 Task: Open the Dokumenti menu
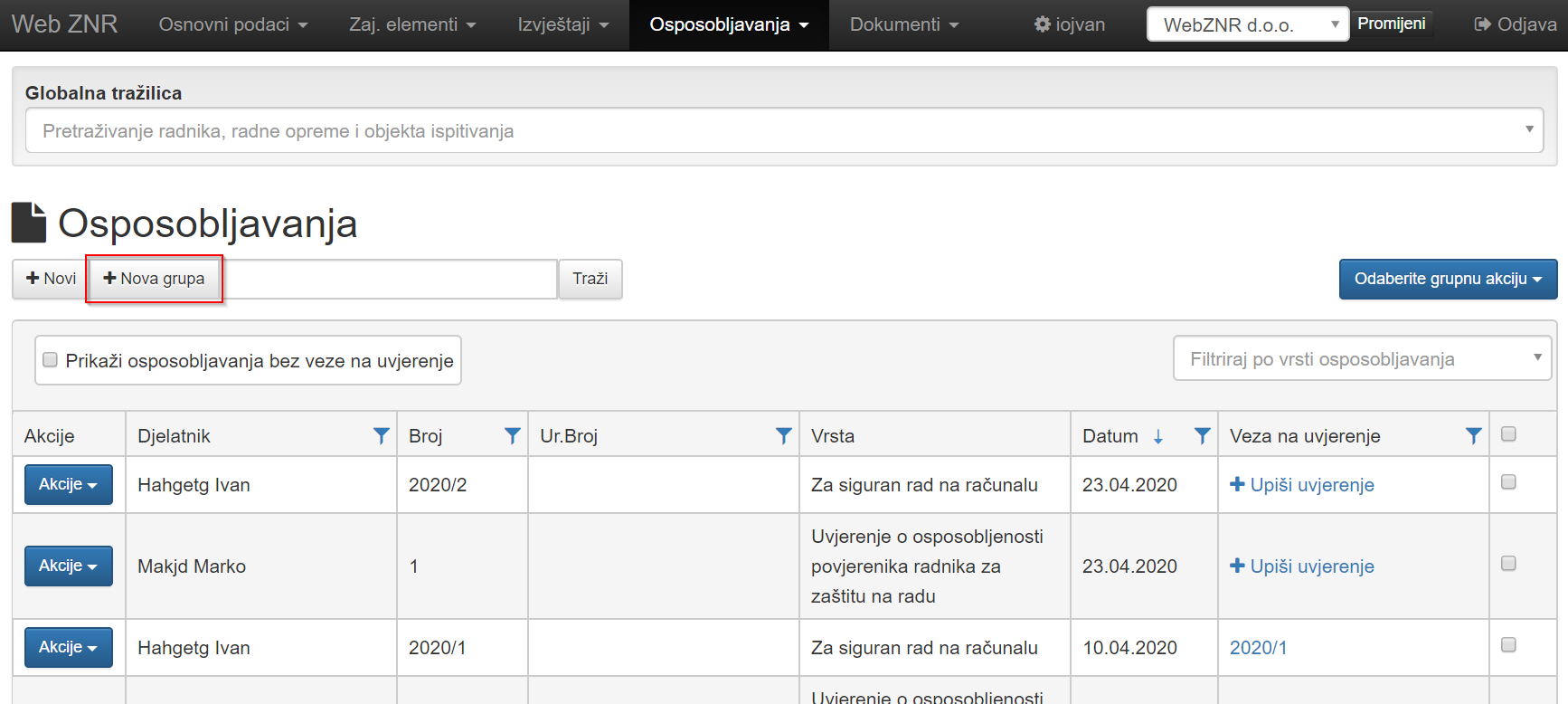[x=903, y=24]
